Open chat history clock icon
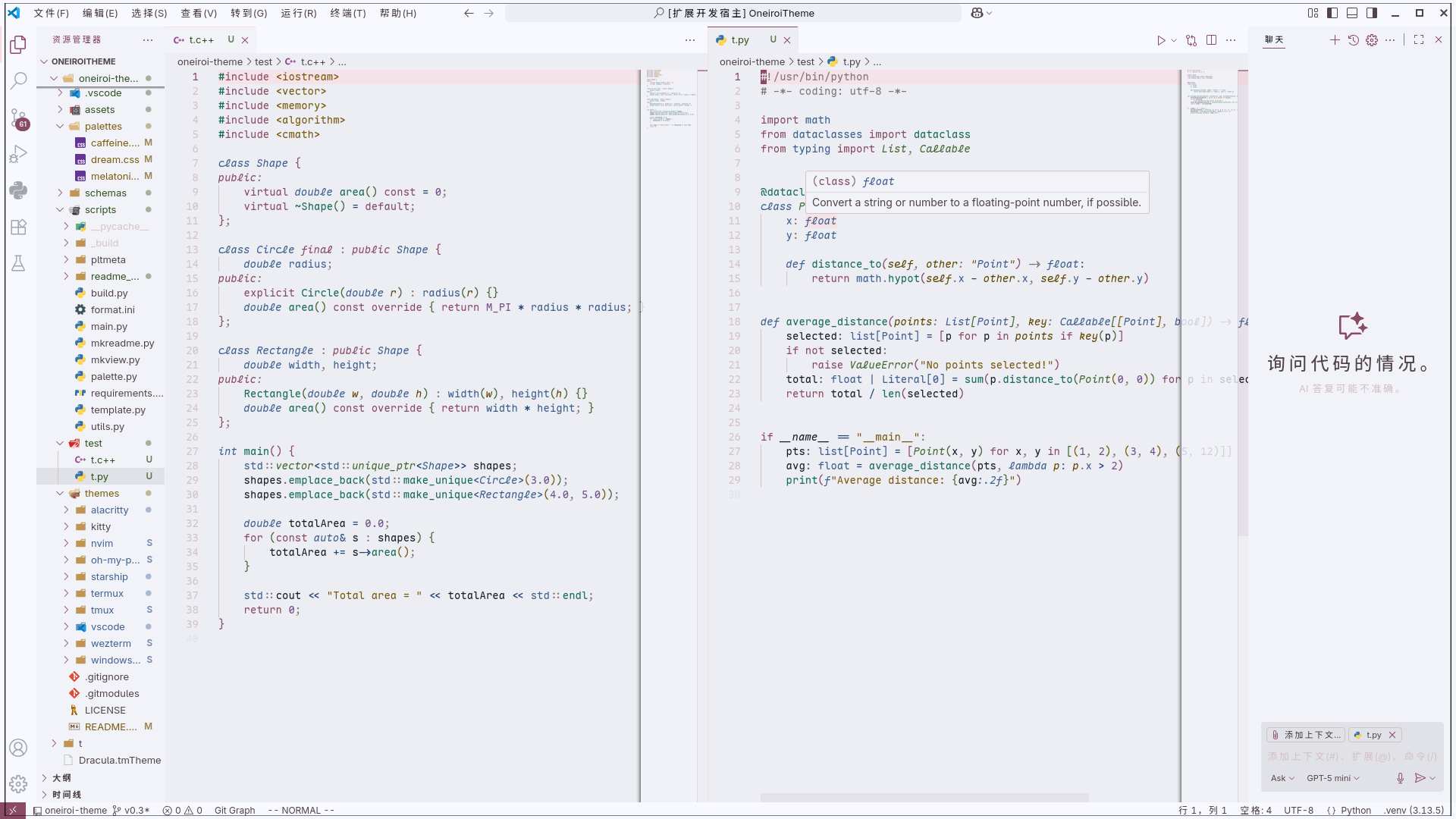The width and height of the screenshot is (1456, 819). click(1354, 40)
